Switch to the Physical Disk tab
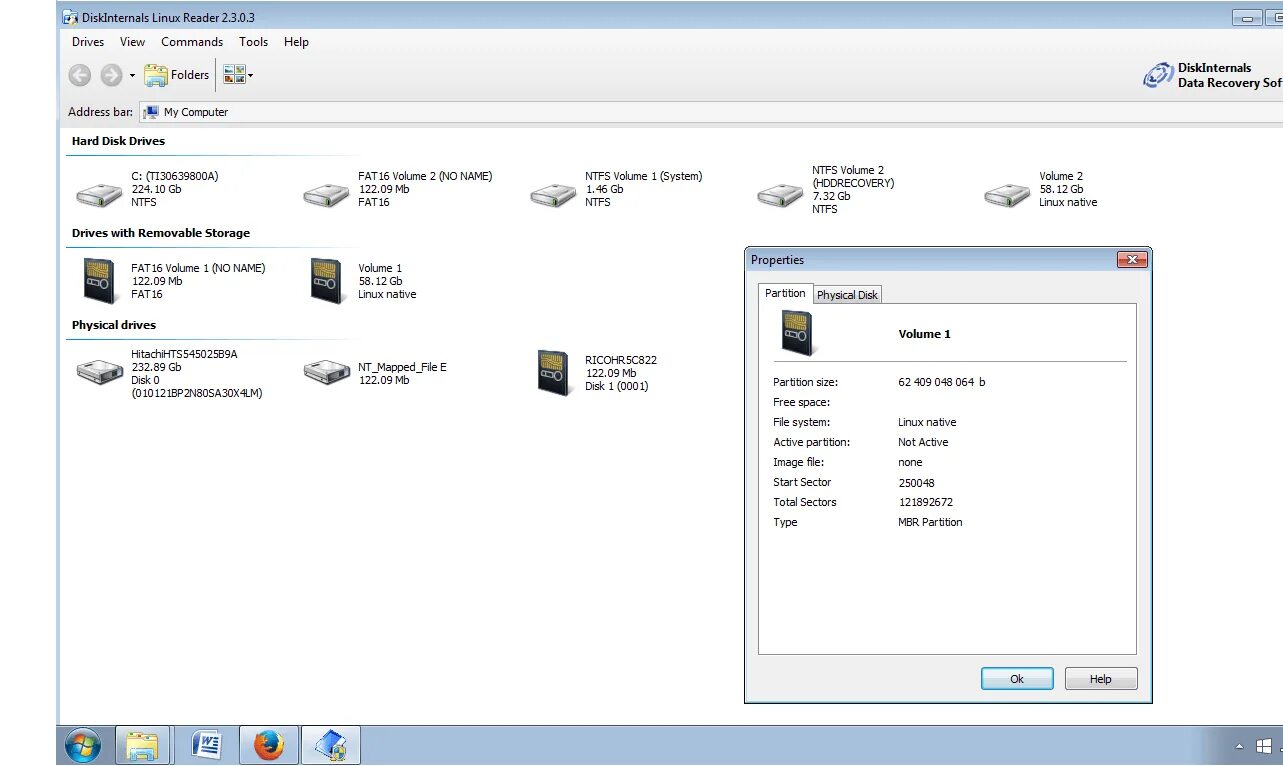The height and width of the screenshot is (766, 1283). coord(848,295)
